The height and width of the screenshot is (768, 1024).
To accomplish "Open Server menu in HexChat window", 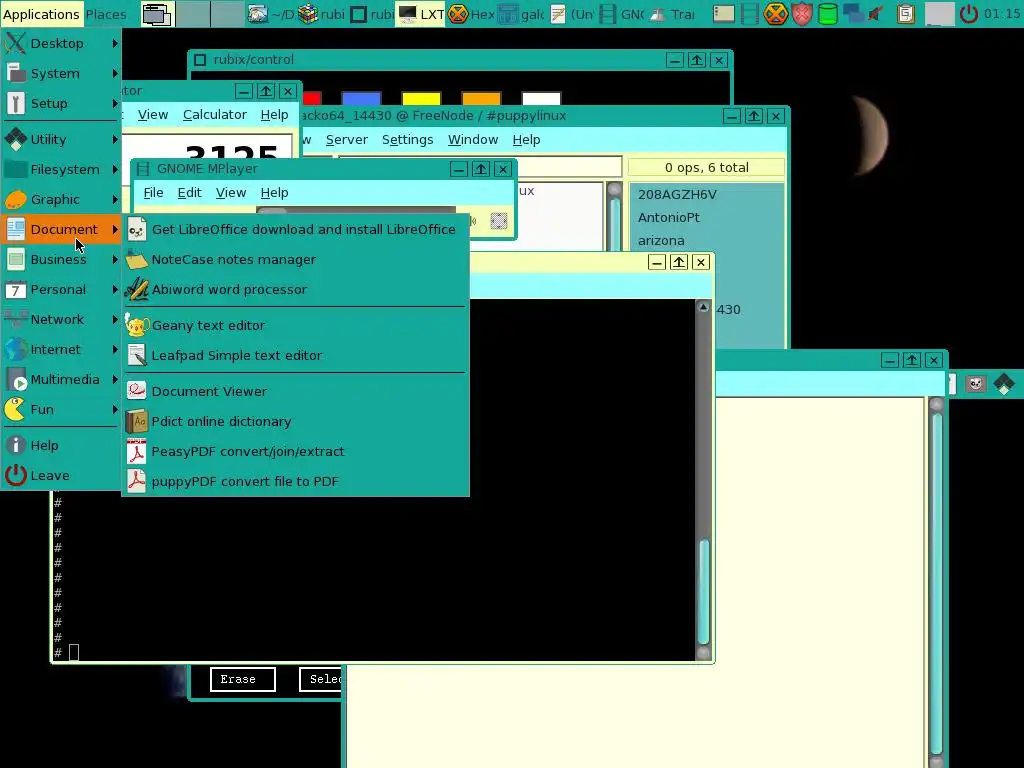I will 346,140.
